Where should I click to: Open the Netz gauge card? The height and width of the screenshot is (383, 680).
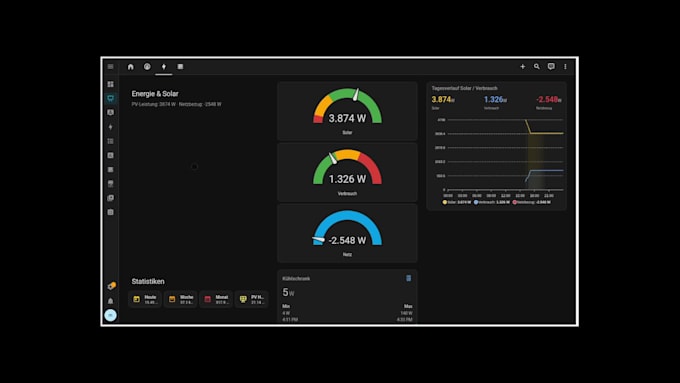347,233
